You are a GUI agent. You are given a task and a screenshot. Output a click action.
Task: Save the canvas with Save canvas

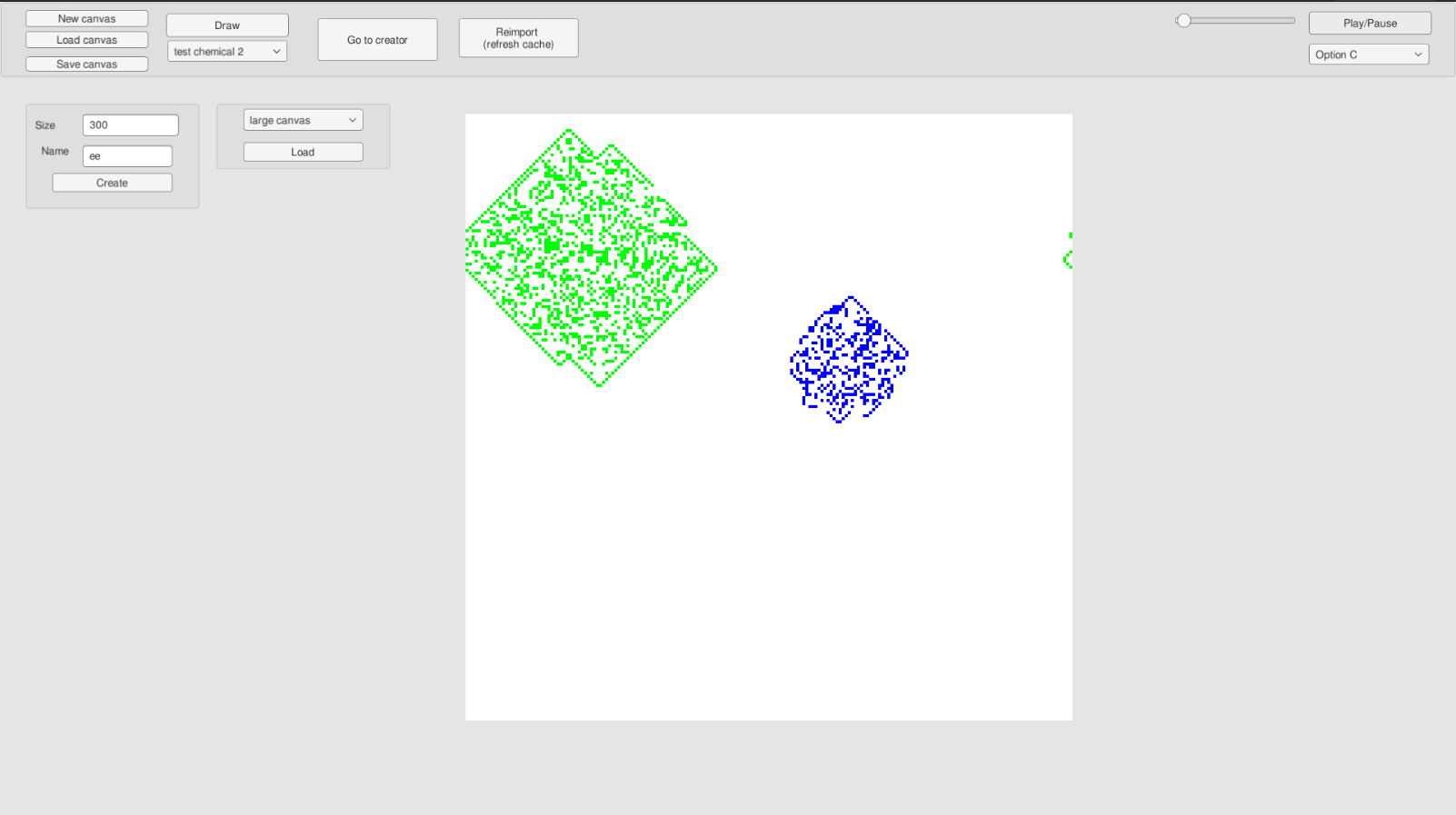87,64
